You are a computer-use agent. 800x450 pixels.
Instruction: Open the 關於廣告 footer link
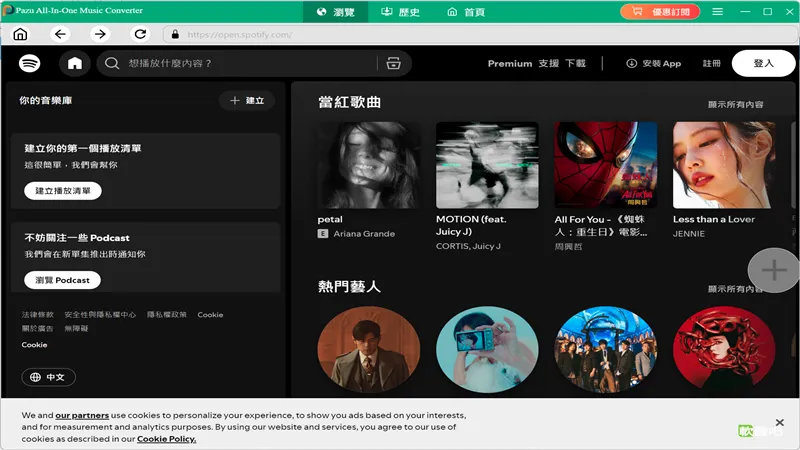coord(37,329)
